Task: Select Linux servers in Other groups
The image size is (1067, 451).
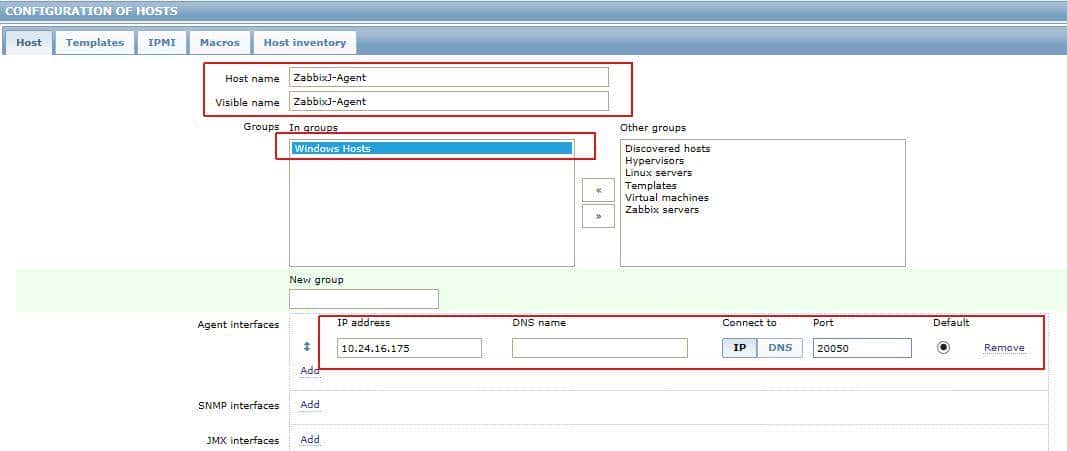Action: coord(658,173)
